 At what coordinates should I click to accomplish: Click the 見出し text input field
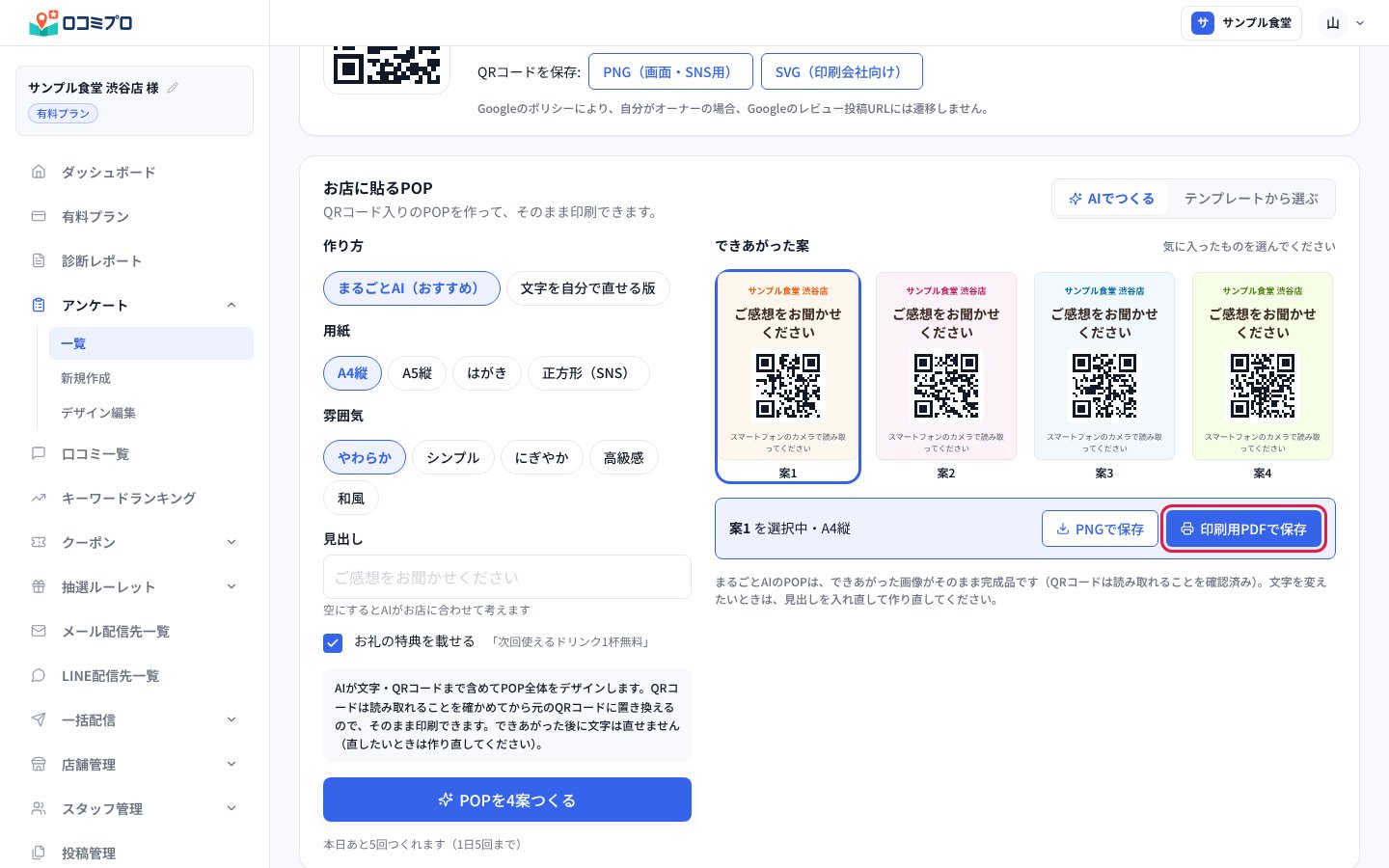pos(507,577)
